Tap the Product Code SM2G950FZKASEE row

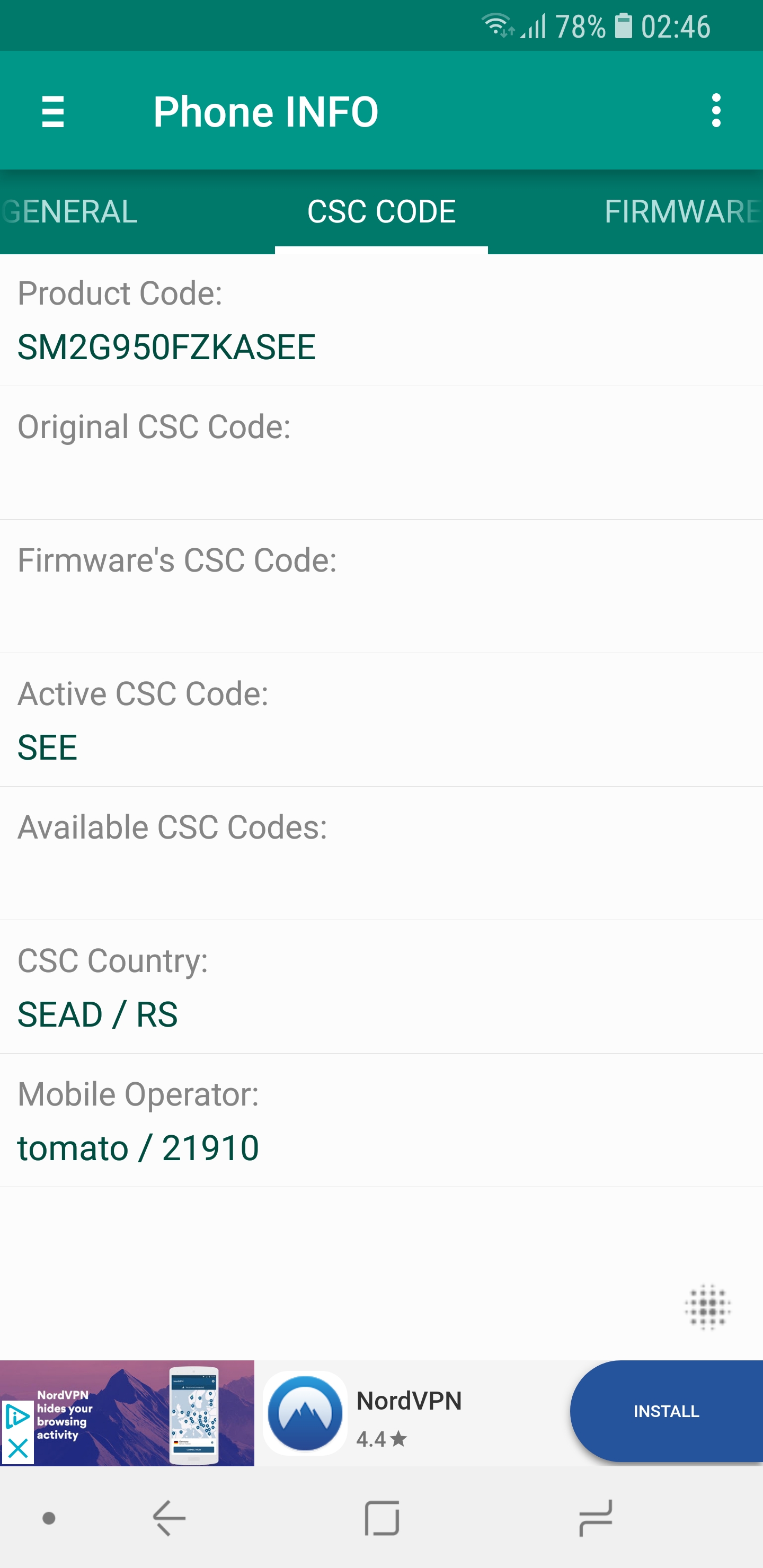coord(381,321)
